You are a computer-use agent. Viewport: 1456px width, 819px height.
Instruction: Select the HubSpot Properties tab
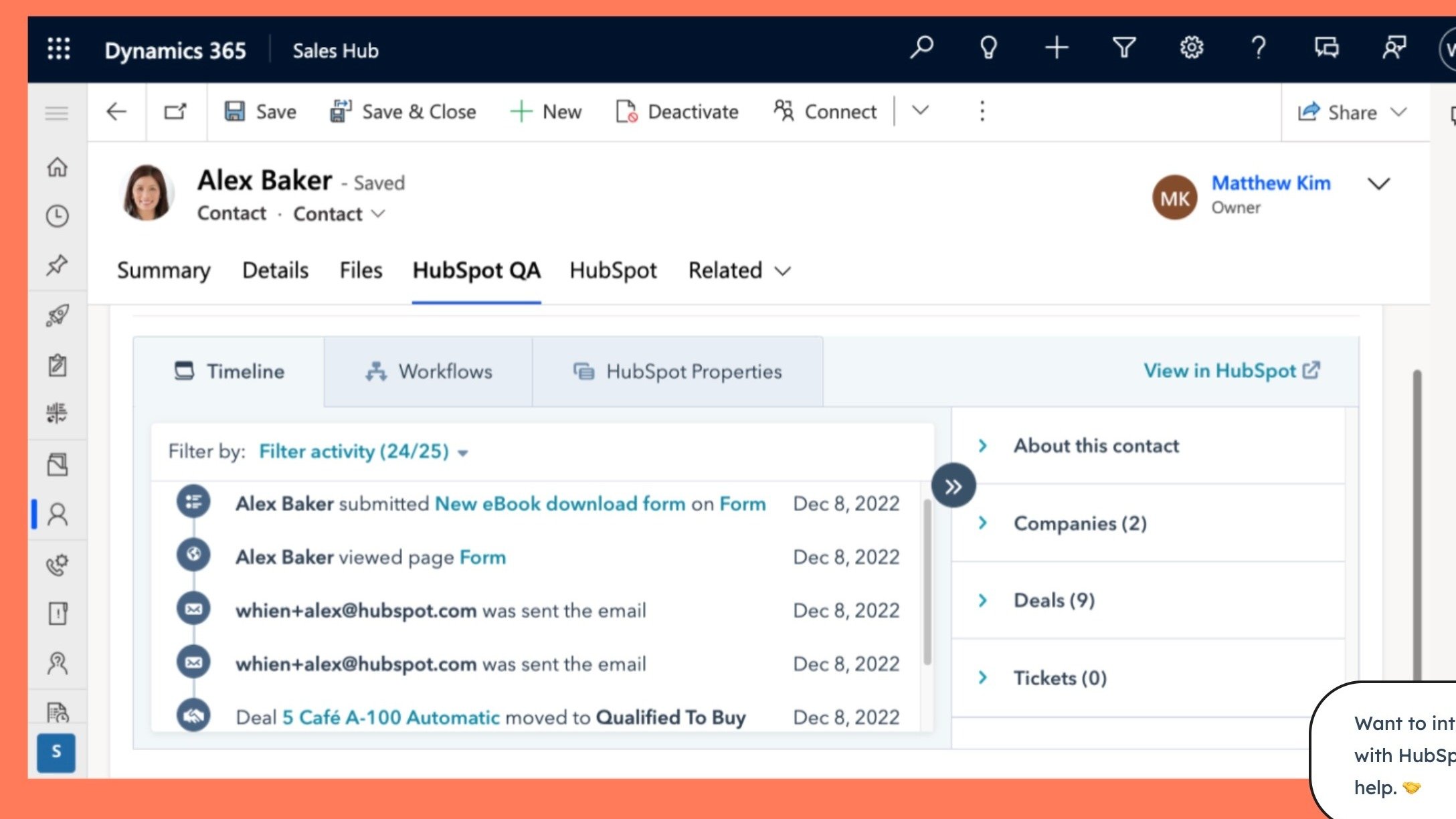[x=678, y=371]
